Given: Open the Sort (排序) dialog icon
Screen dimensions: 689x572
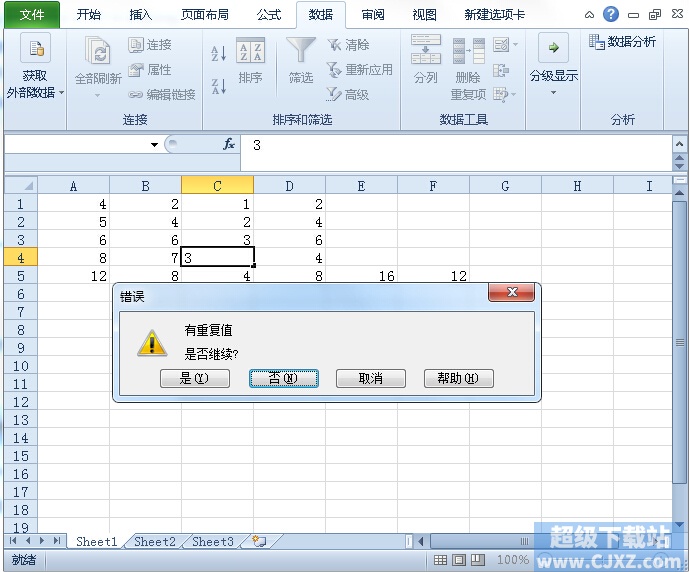Looking at the screenshot, I should pos(250,50).
